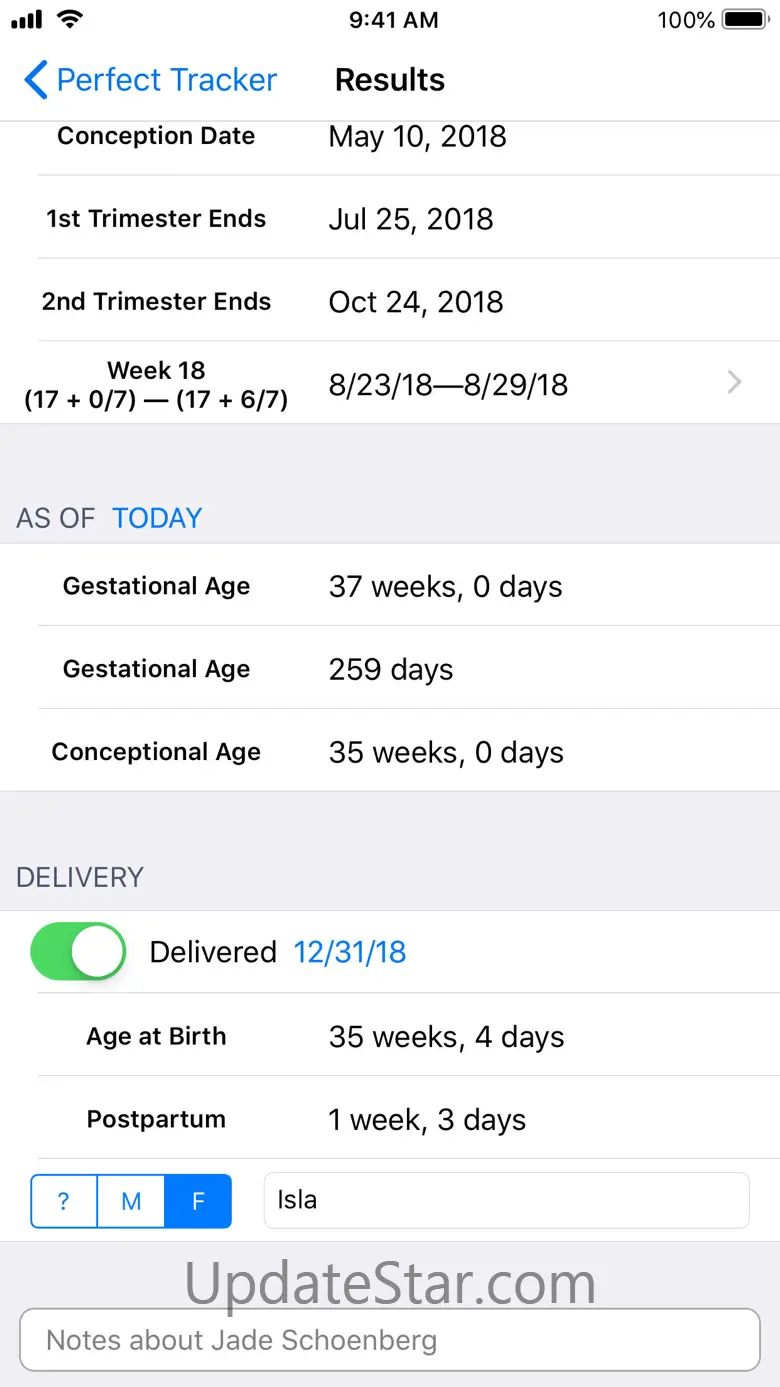Viewport: 780px width, 1387px height.
Task: Select the 1st Trimester Ends row
Action: [390, 218]
